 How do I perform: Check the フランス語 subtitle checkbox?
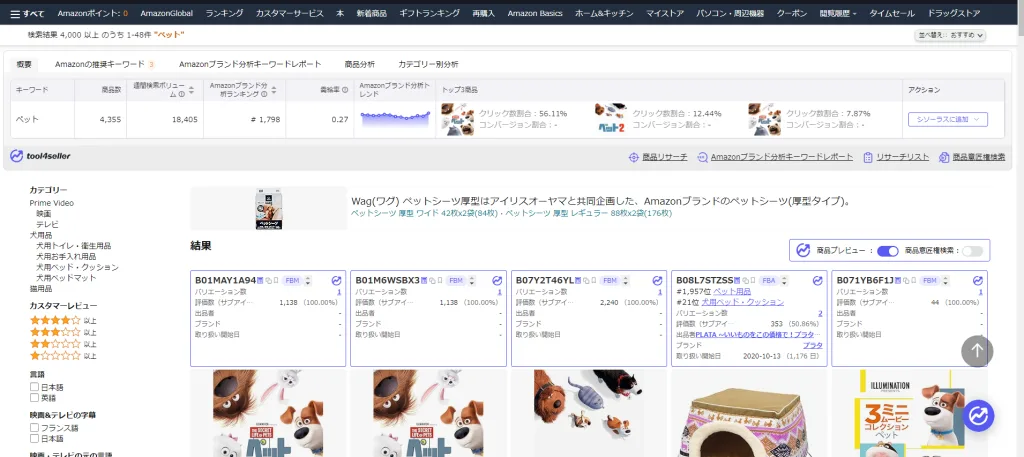tap(34, 428)
